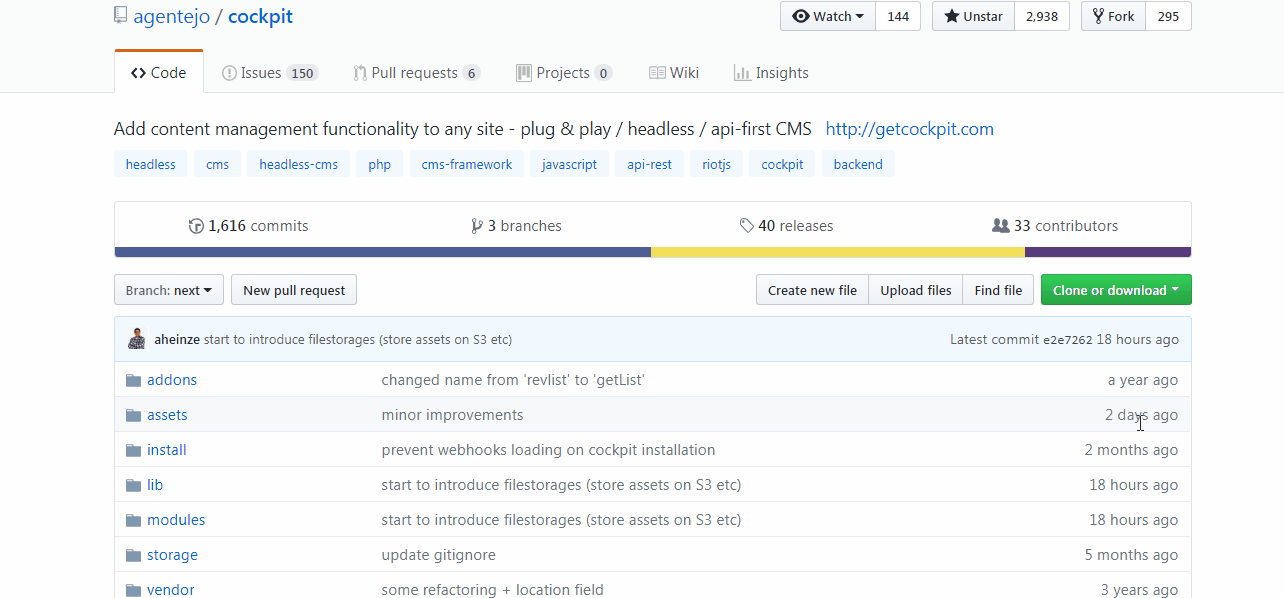View the 295 forks count
Image resolution: width=1284 pixels, height=598 pixels.
[x=1168, y=16]
